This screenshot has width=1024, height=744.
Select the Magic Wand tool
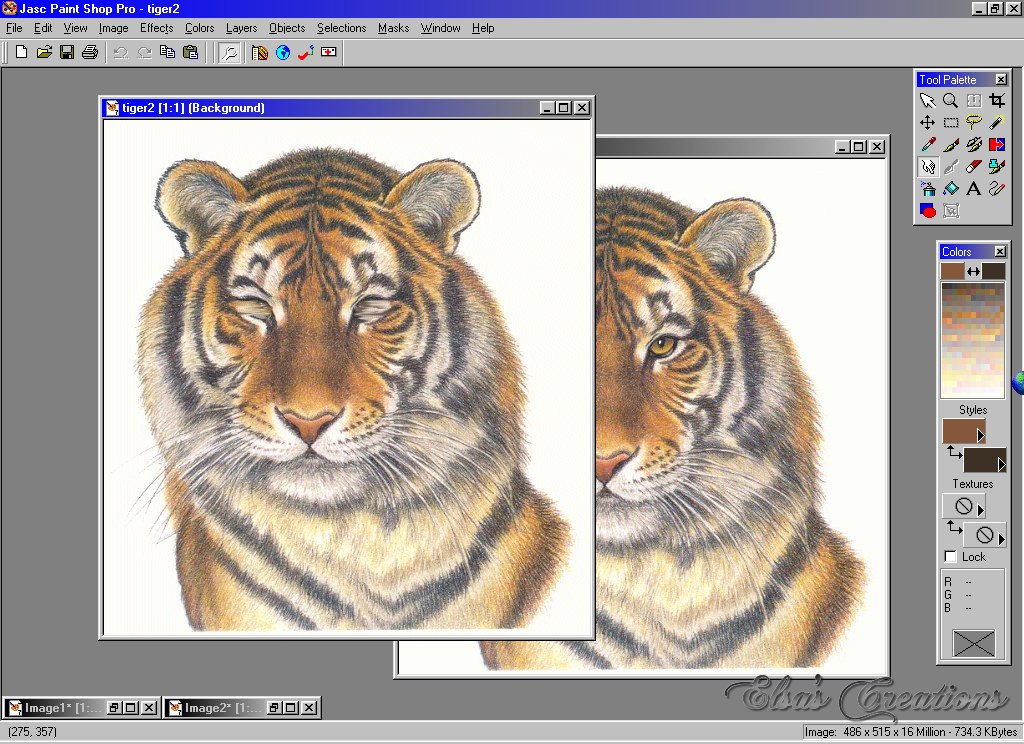coord(996,122)
